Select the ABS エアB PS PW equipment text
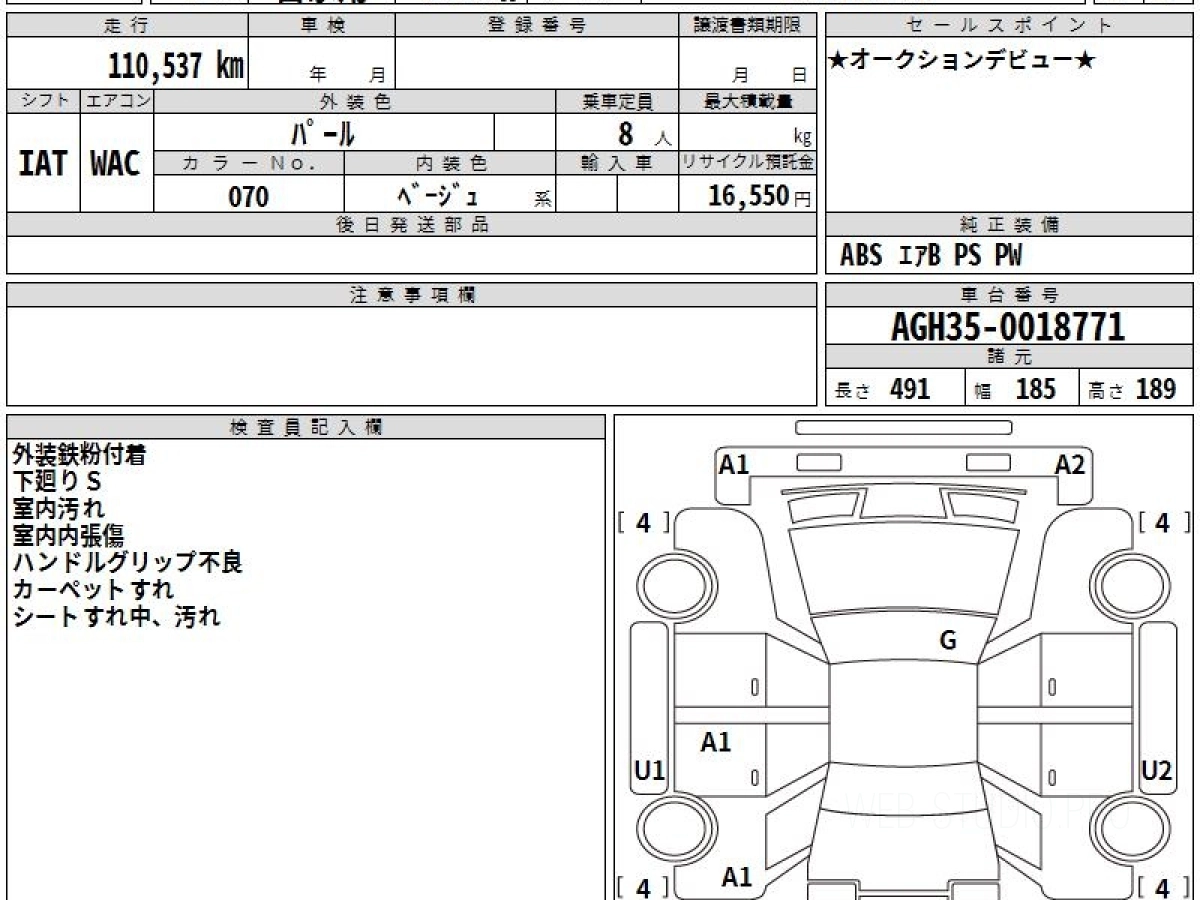 931,256
